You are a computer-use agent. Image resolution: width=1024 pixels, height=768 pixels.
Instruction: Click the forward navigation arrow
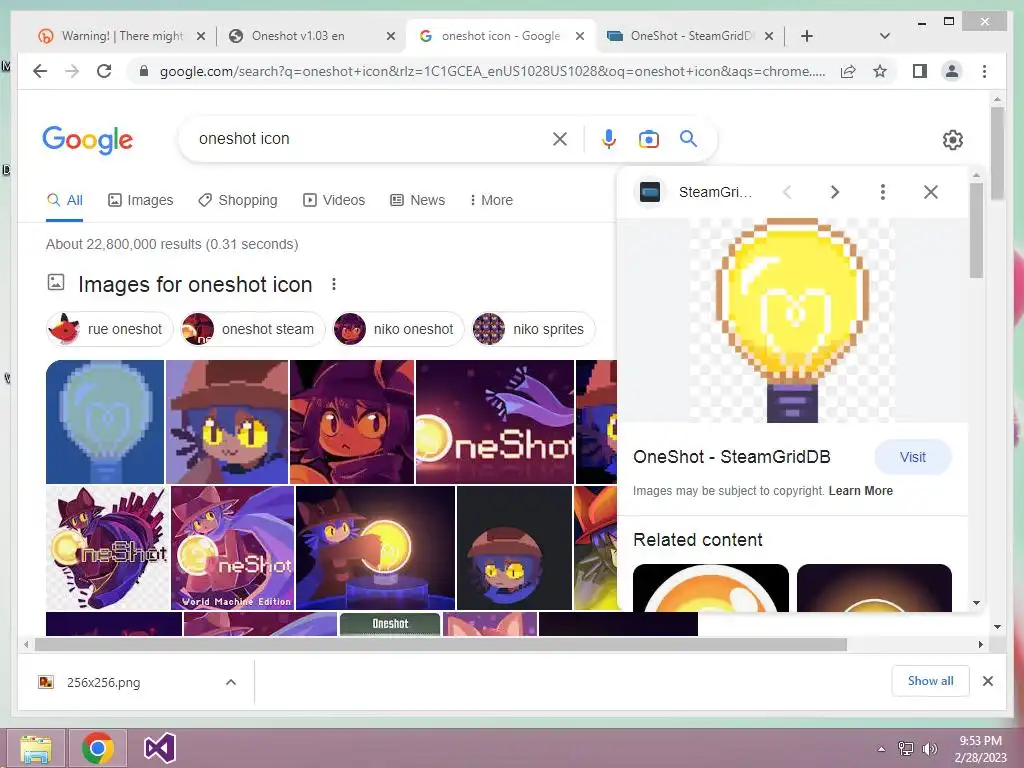pyautogui.click(x=72, y=71)
